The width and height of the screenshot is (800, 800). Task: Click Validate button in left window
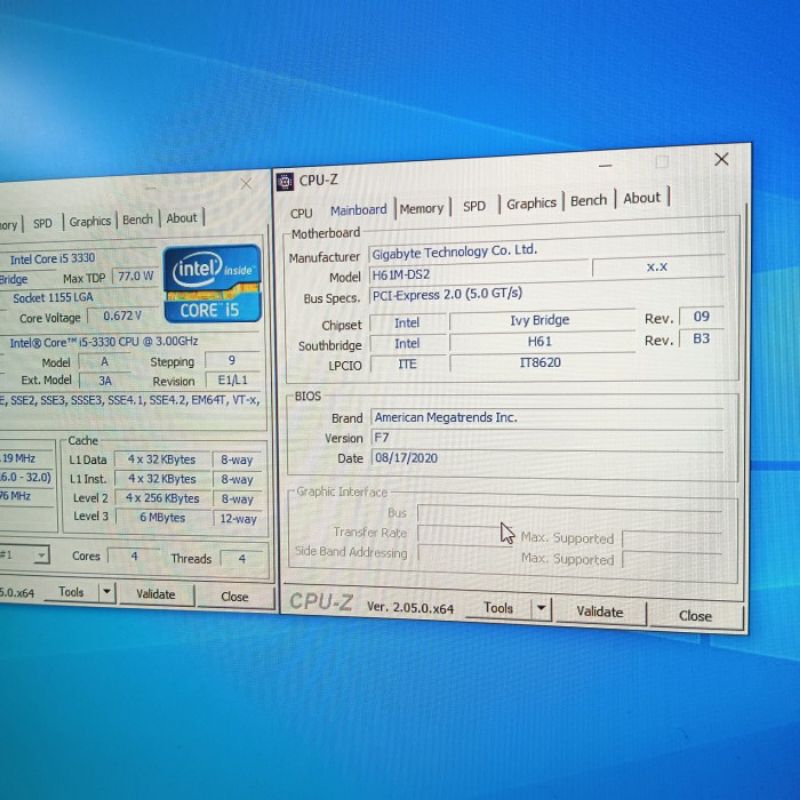coord(155,594)
